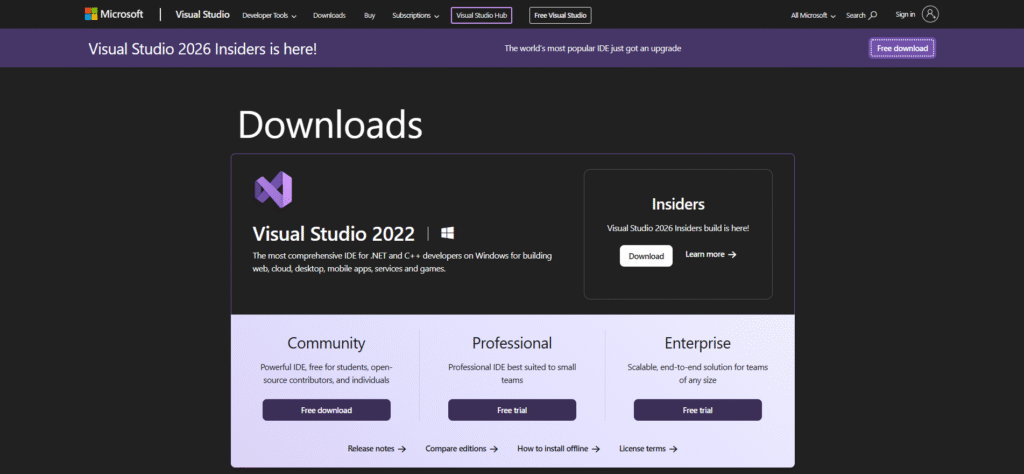Image resolution: width=1024 pixels, height=474 pixels.
Task: Select the Buy menu item
Action: coord(371,15)
